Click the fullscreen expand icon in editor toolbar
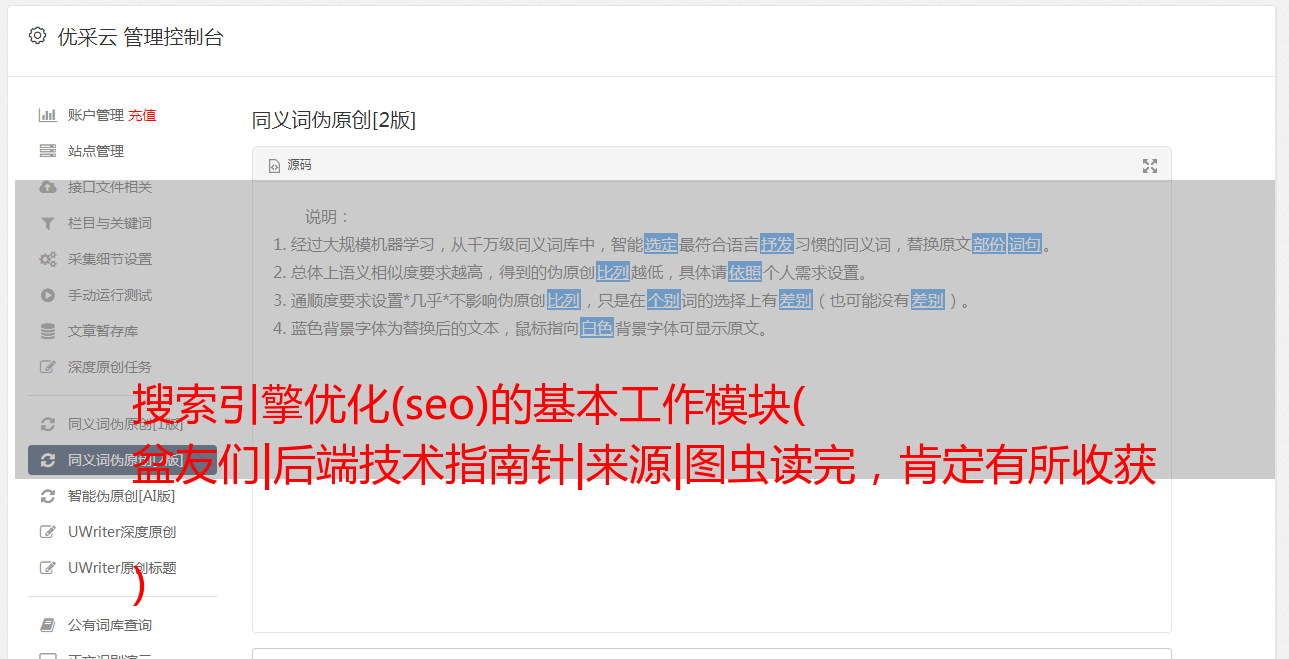The width and height of the screenshot is (1289, 659). pos(1150,166)
